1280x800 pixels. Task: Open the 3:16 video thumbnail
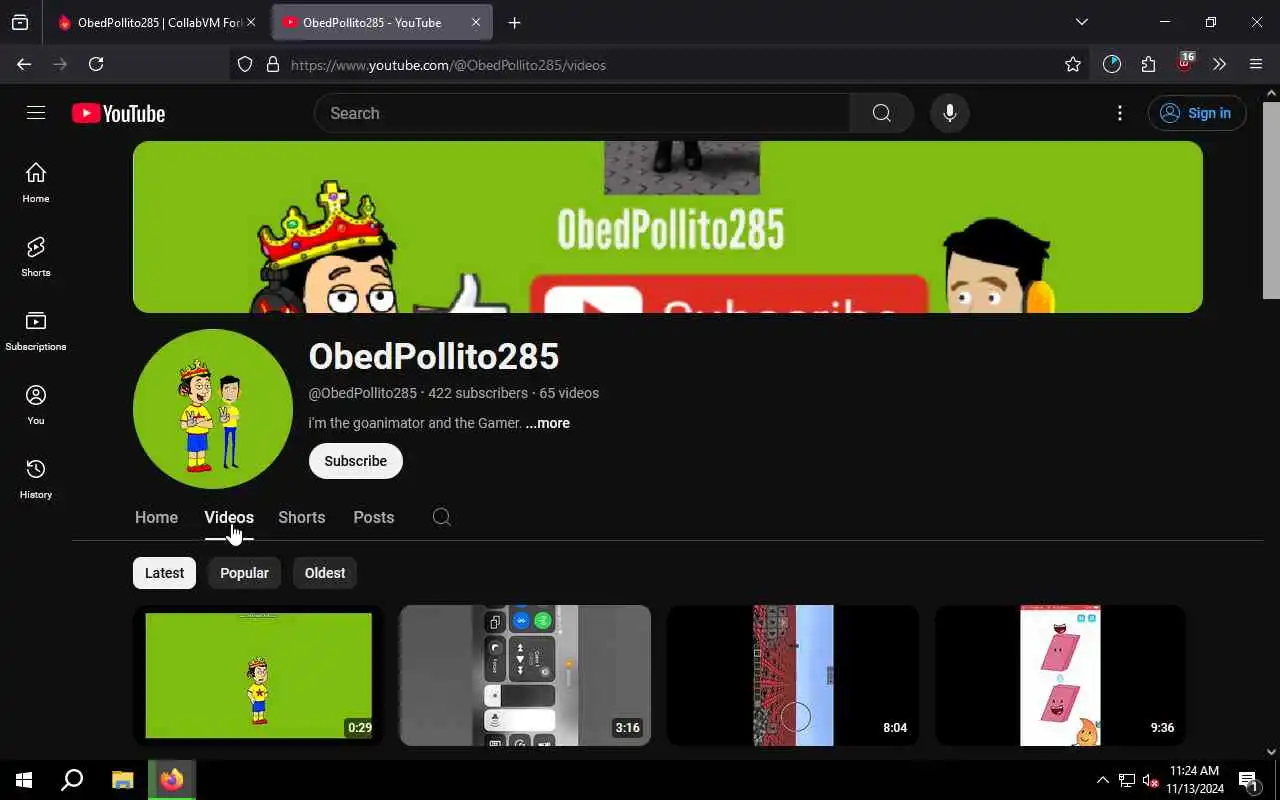pos(525,675)
